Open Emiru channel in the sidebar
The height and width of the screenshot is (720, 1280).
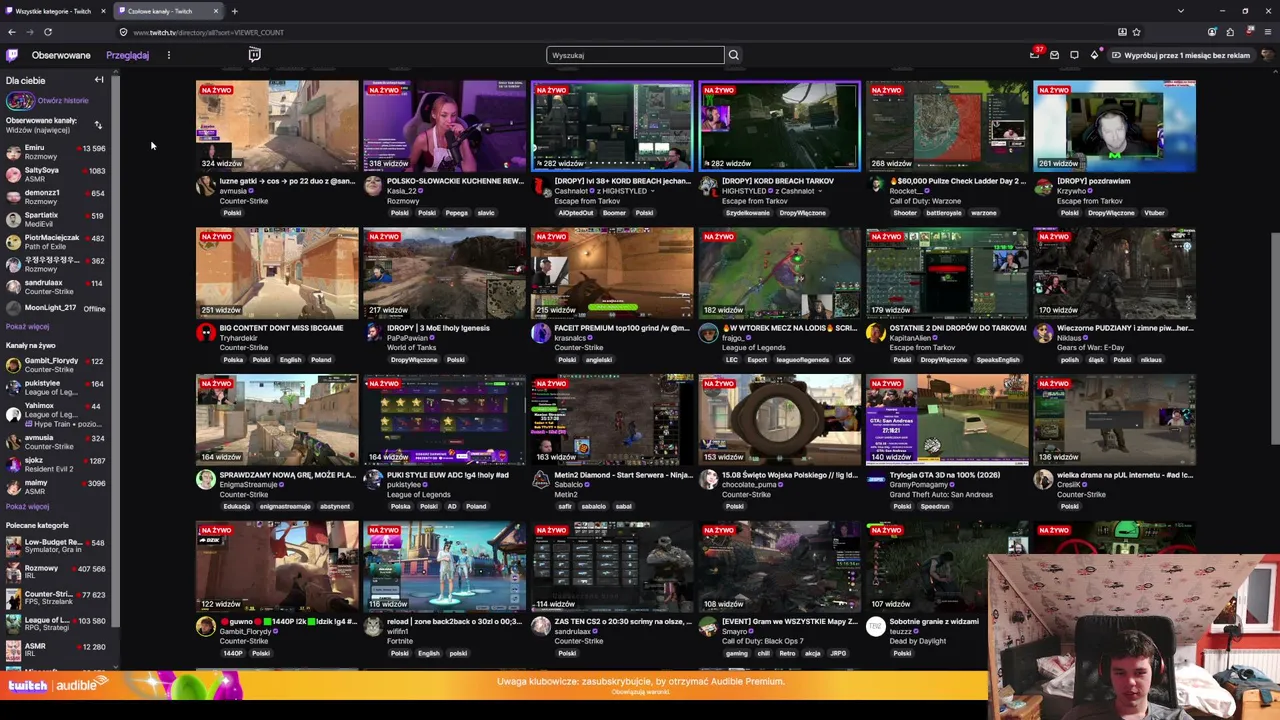(x=56, y=152)
